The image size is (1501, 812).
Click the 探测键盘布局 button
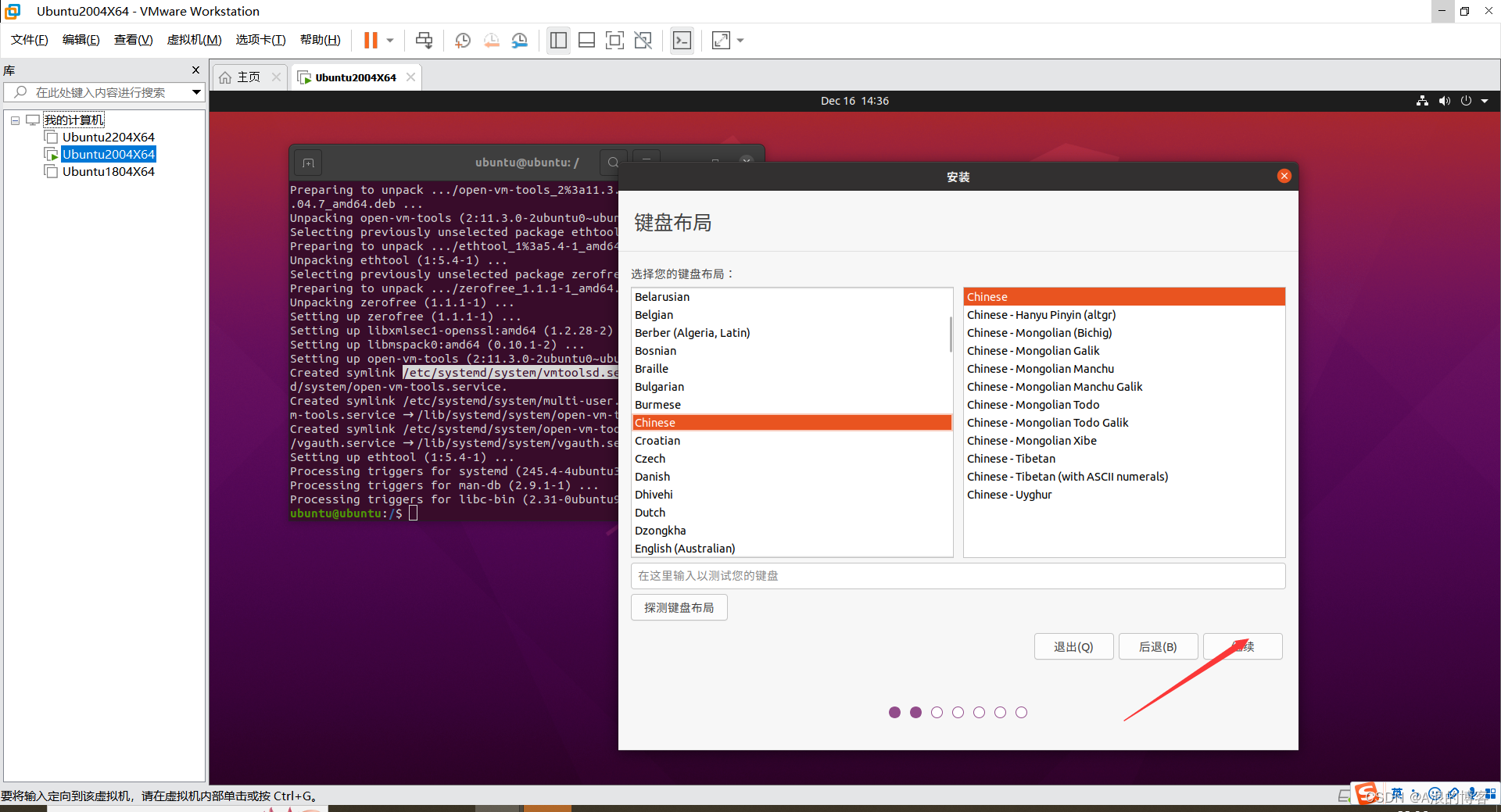point(679,607)
